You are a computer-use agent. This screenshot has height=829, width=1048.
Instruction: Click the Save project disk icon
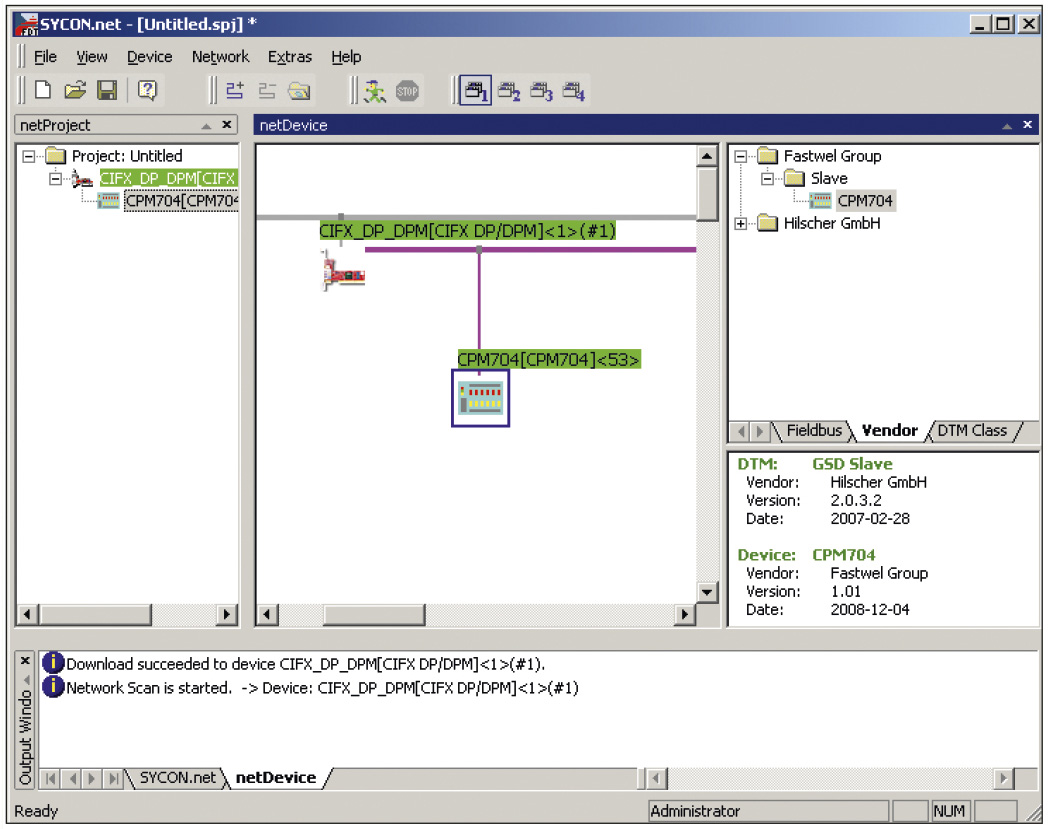click(107, 90)
